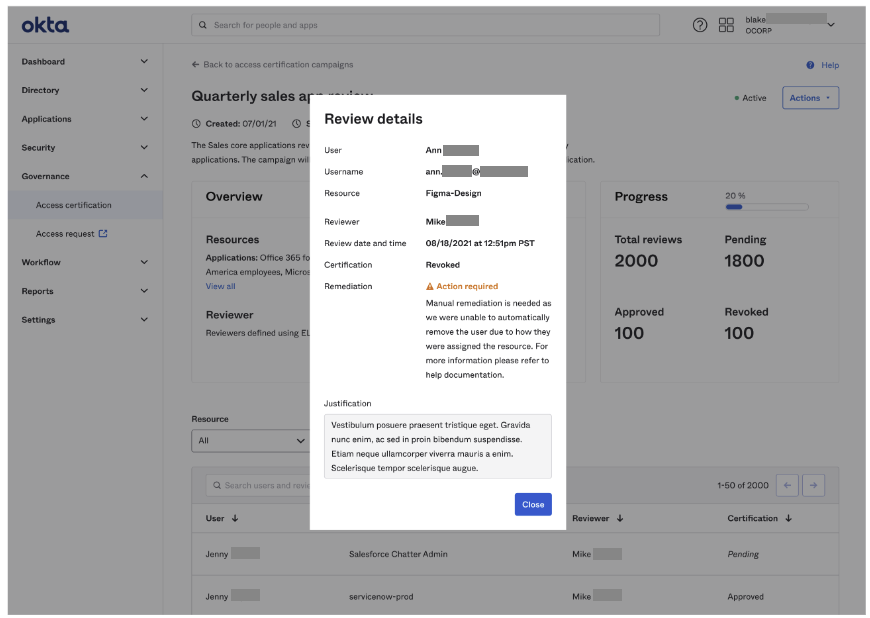Sort by Certification column arrow
This screenshot has height=618, width=870.
(x=788, y=518)
